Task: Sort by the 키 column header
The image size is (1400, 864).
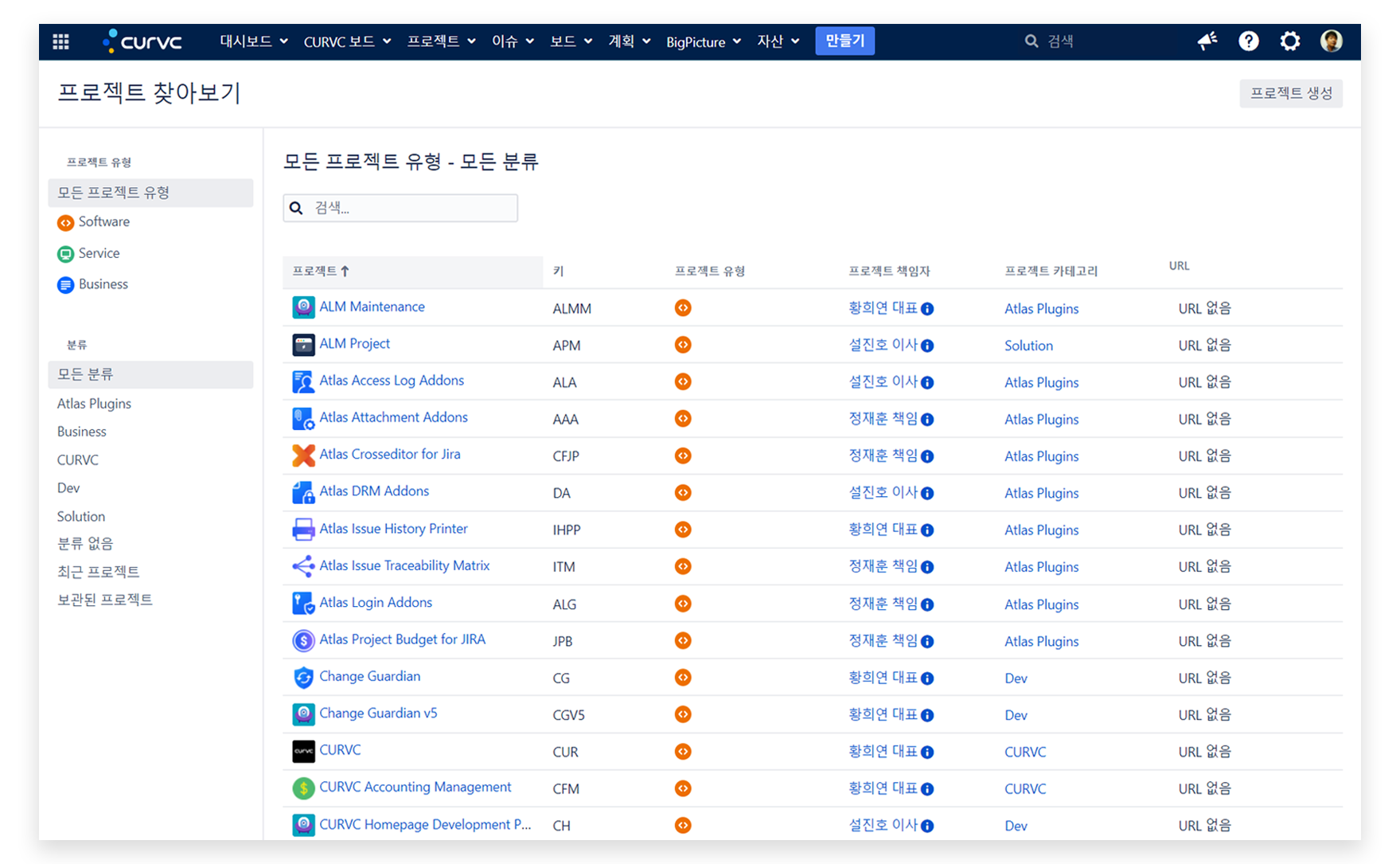Action: coord(558,272)
